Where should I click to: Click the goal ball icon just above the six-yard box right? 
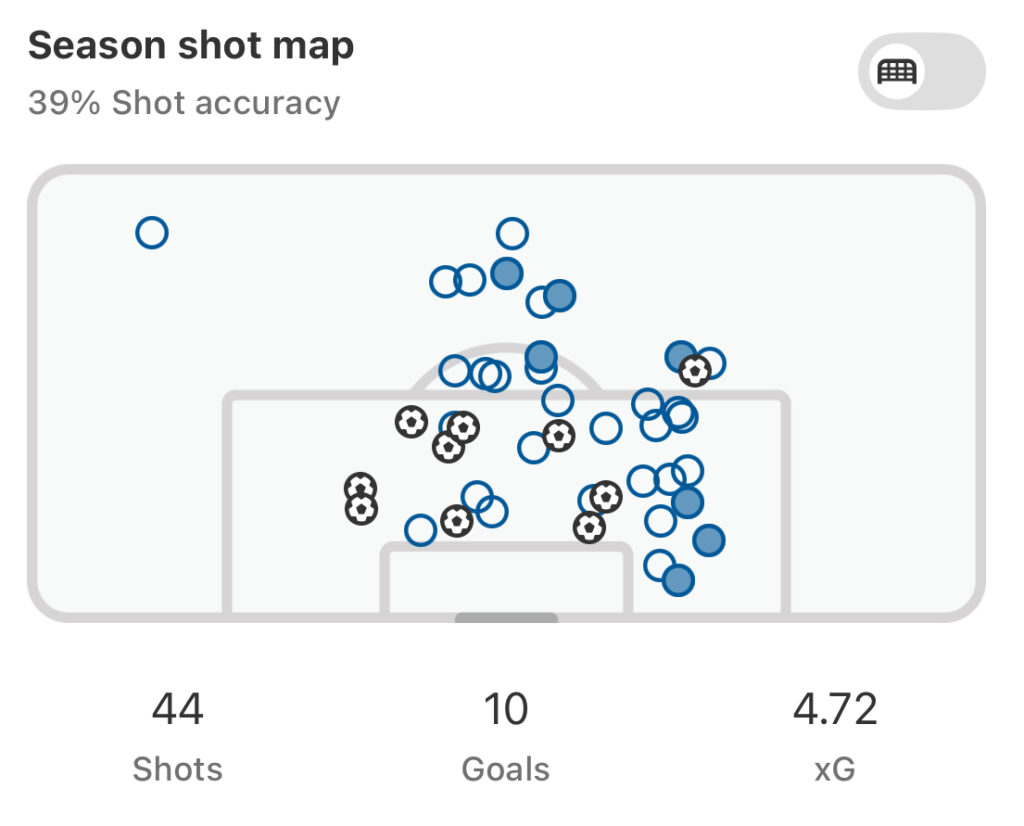589,527
